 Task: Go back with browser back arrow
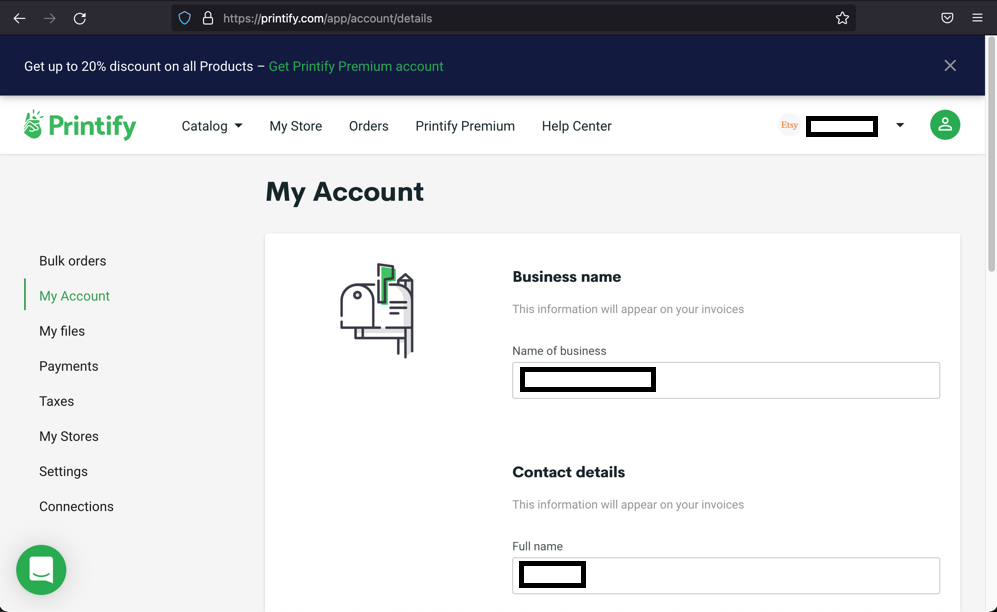click(20, 18)
